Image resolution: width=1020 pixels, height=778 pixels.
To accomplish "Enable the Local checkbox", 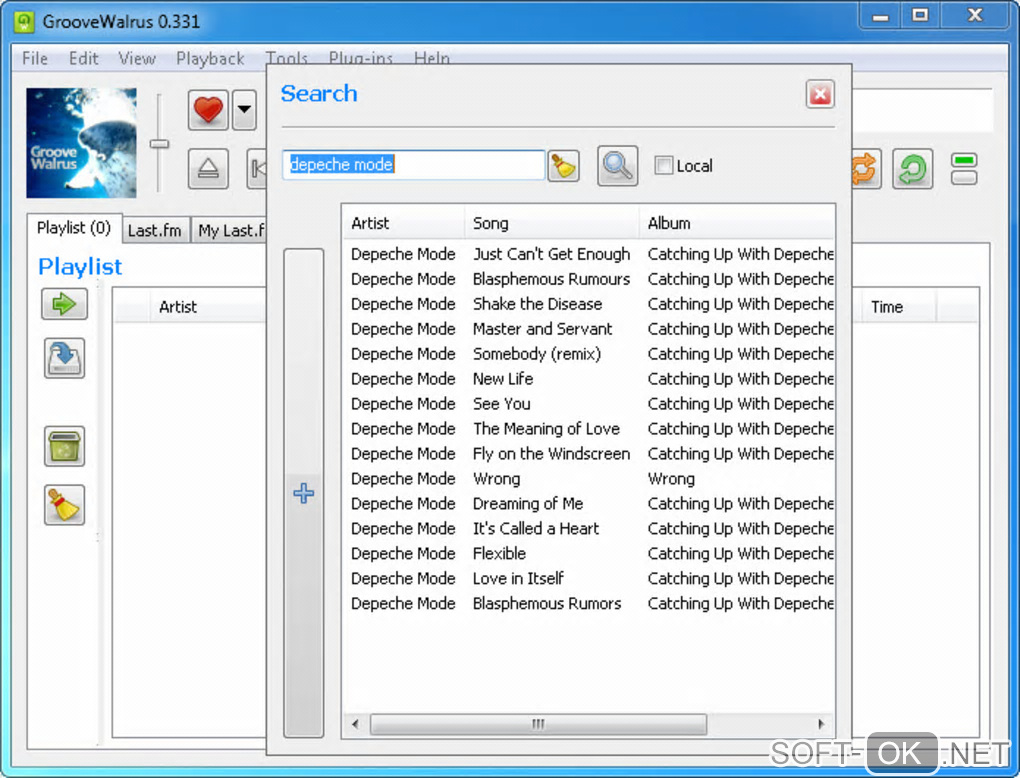I will pos(664,165).
